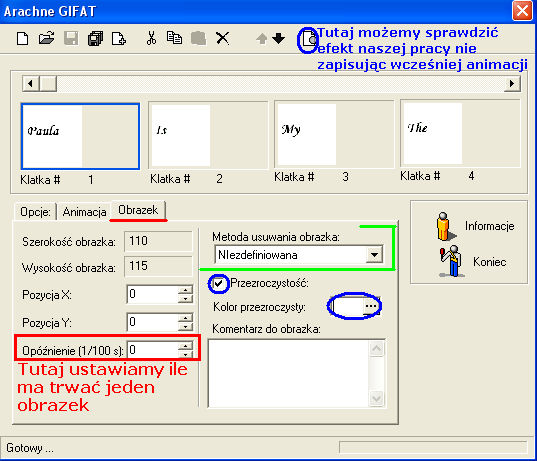Select frame thumbnail Klatka 1 Paula
This screenshot has width=537, height=461.
pyautogui.click(x=80, y=136)
